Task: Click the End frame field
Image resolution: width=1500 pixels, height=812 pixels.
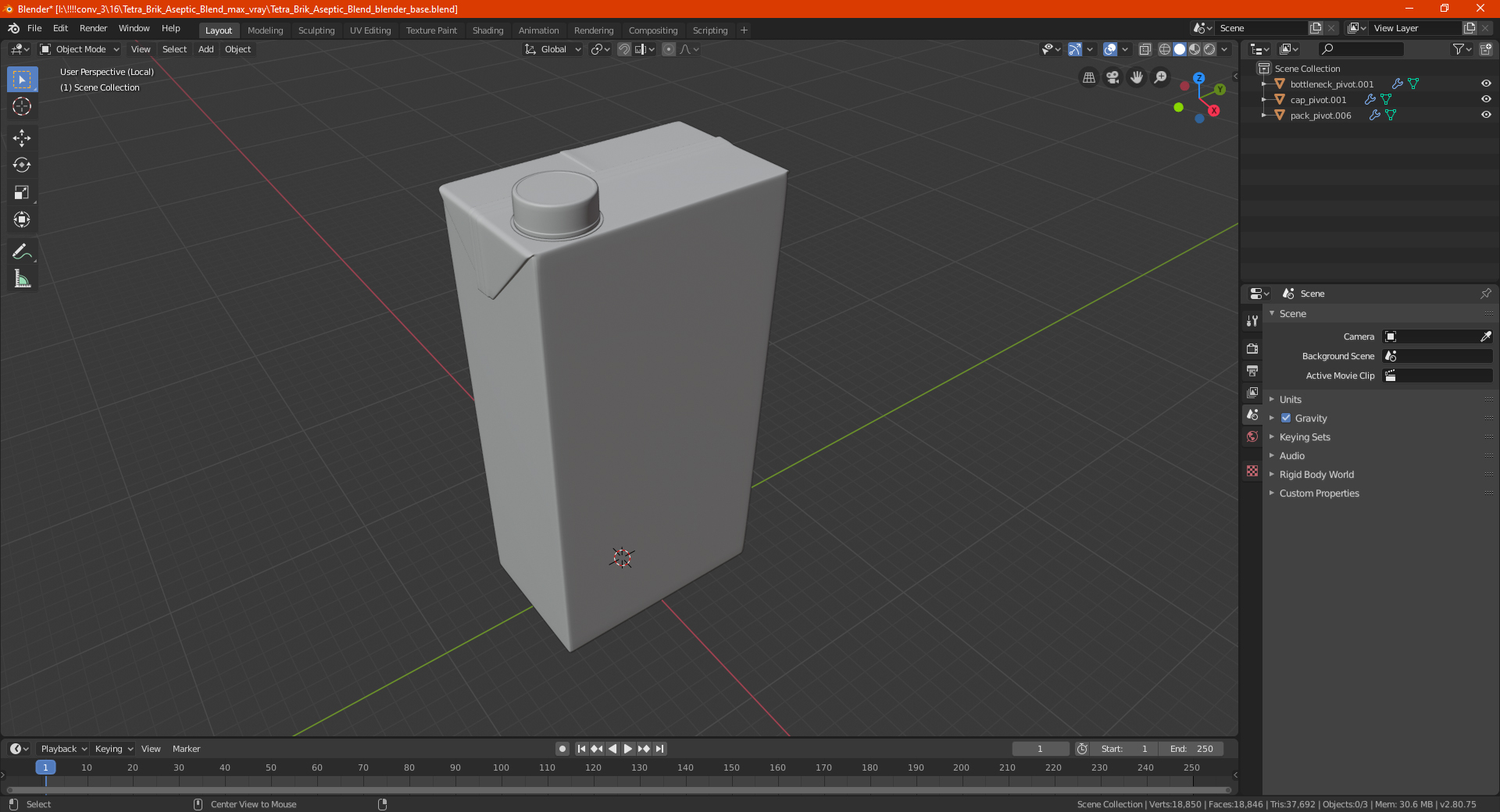Action: (1191, 749)
